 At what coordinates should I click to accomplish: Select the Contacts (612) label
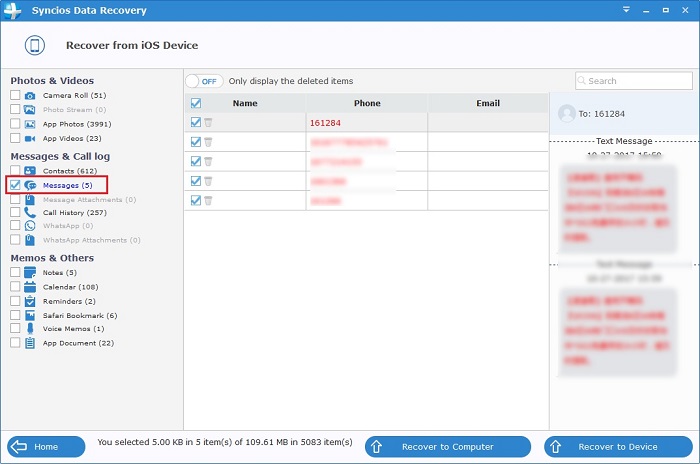coord(70,171)
